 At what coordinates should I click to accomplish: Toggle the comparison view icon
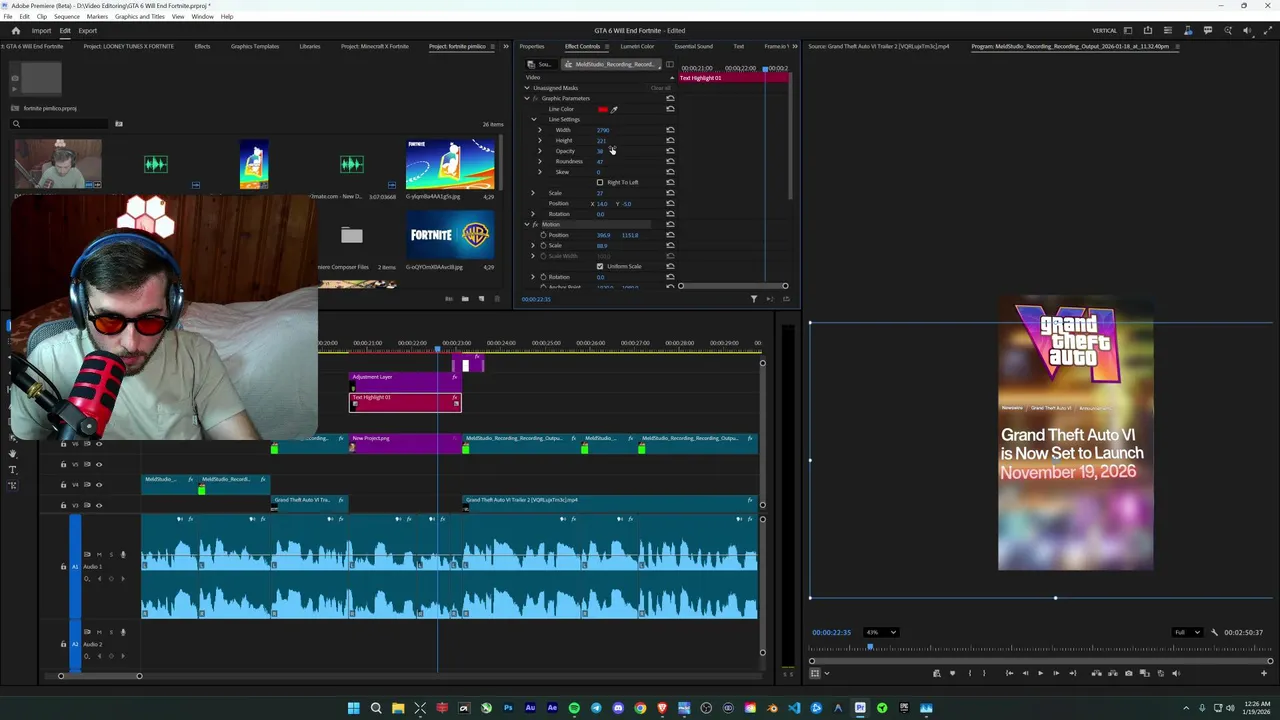1145,673
